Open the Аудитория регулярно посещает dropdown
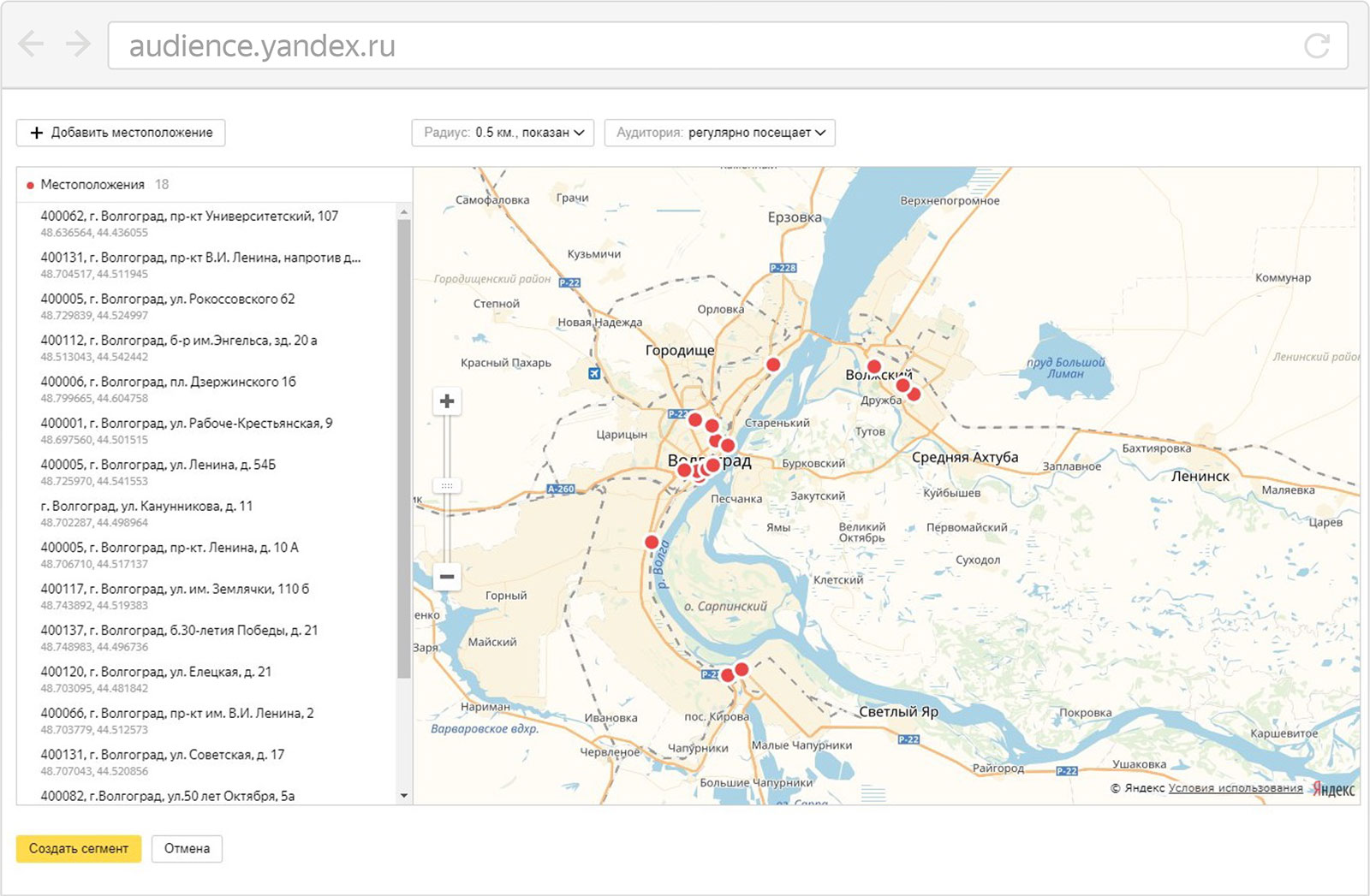1370x896 pixels. click(x=720, y=133)
